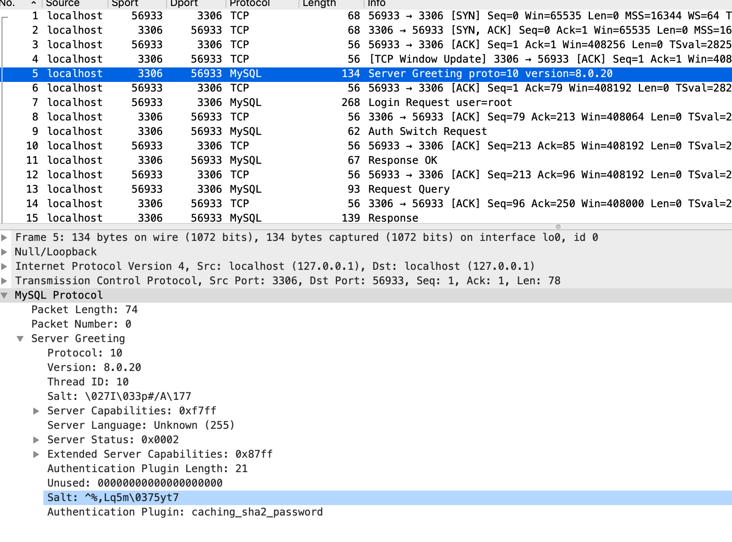Select Server Language: Unknown (255) field

141,425
